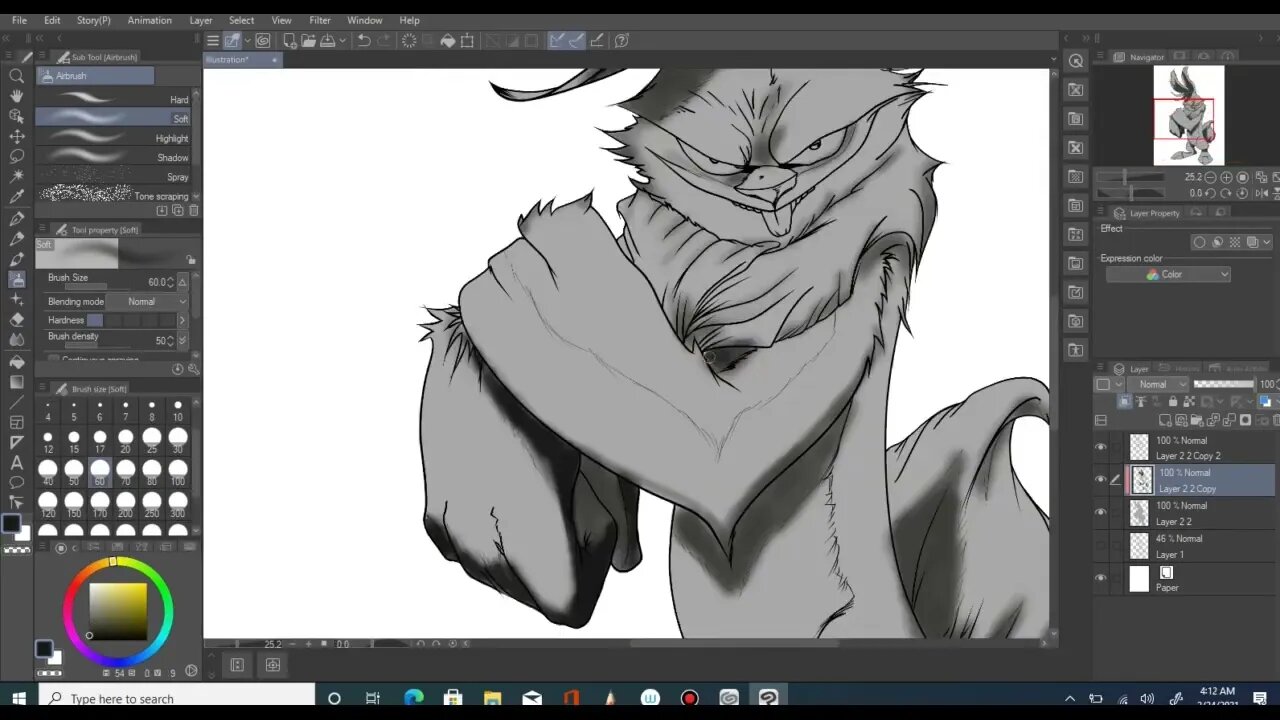Select the Move layer tool

[x=17, y=136]
